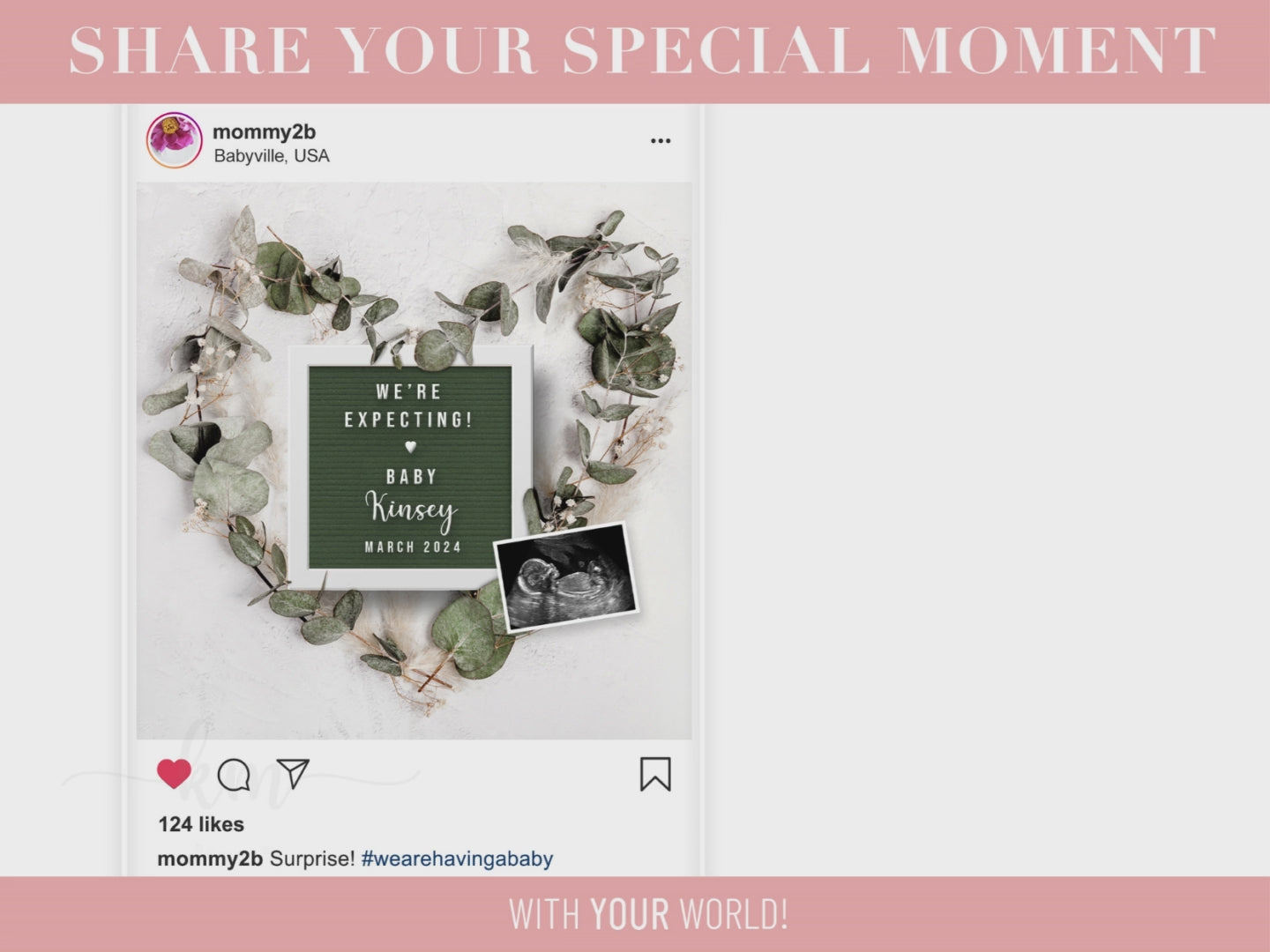Open mommy2b username in post header
This screenshot has width=1270, height=952.
tap(264, 131)
